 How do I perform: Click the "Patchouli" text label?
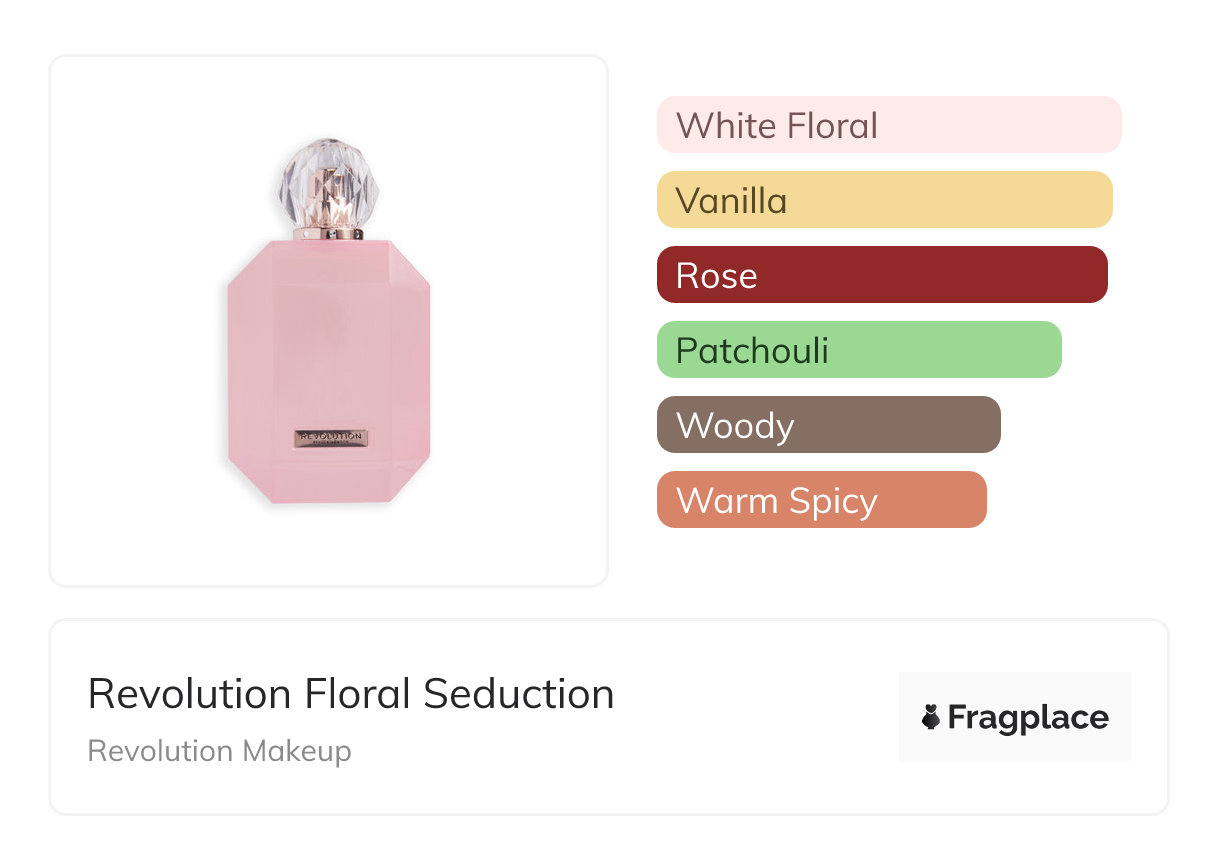[752, 351]
